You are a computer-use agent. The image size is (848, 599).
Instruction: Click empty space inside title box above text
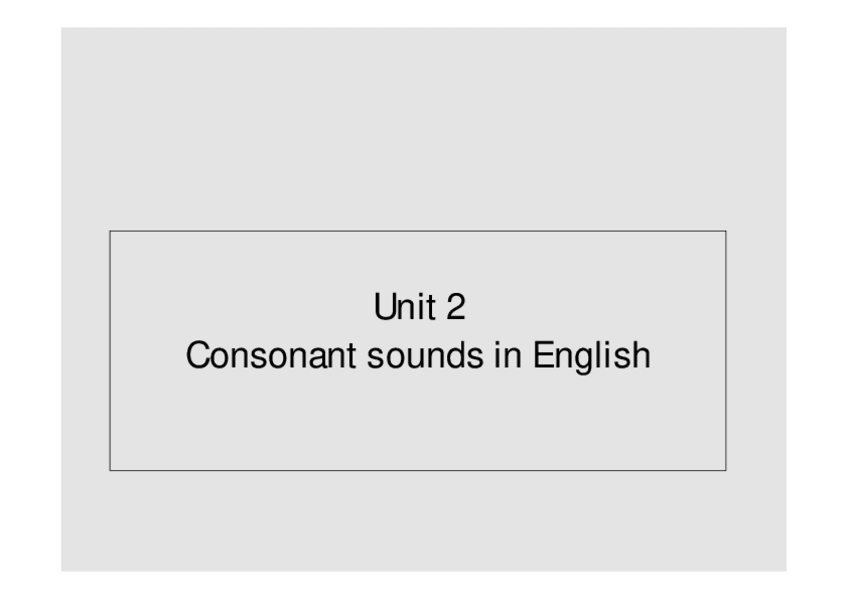coord(418,260)
